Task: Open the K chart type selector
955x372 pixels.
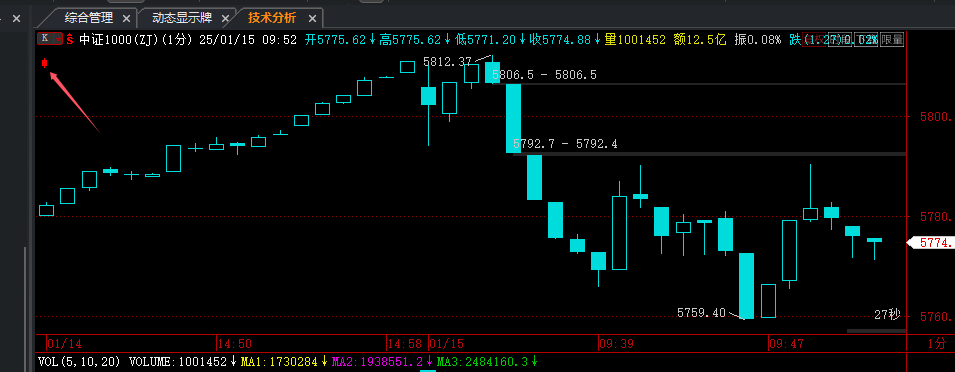Action: click(46, 39)
